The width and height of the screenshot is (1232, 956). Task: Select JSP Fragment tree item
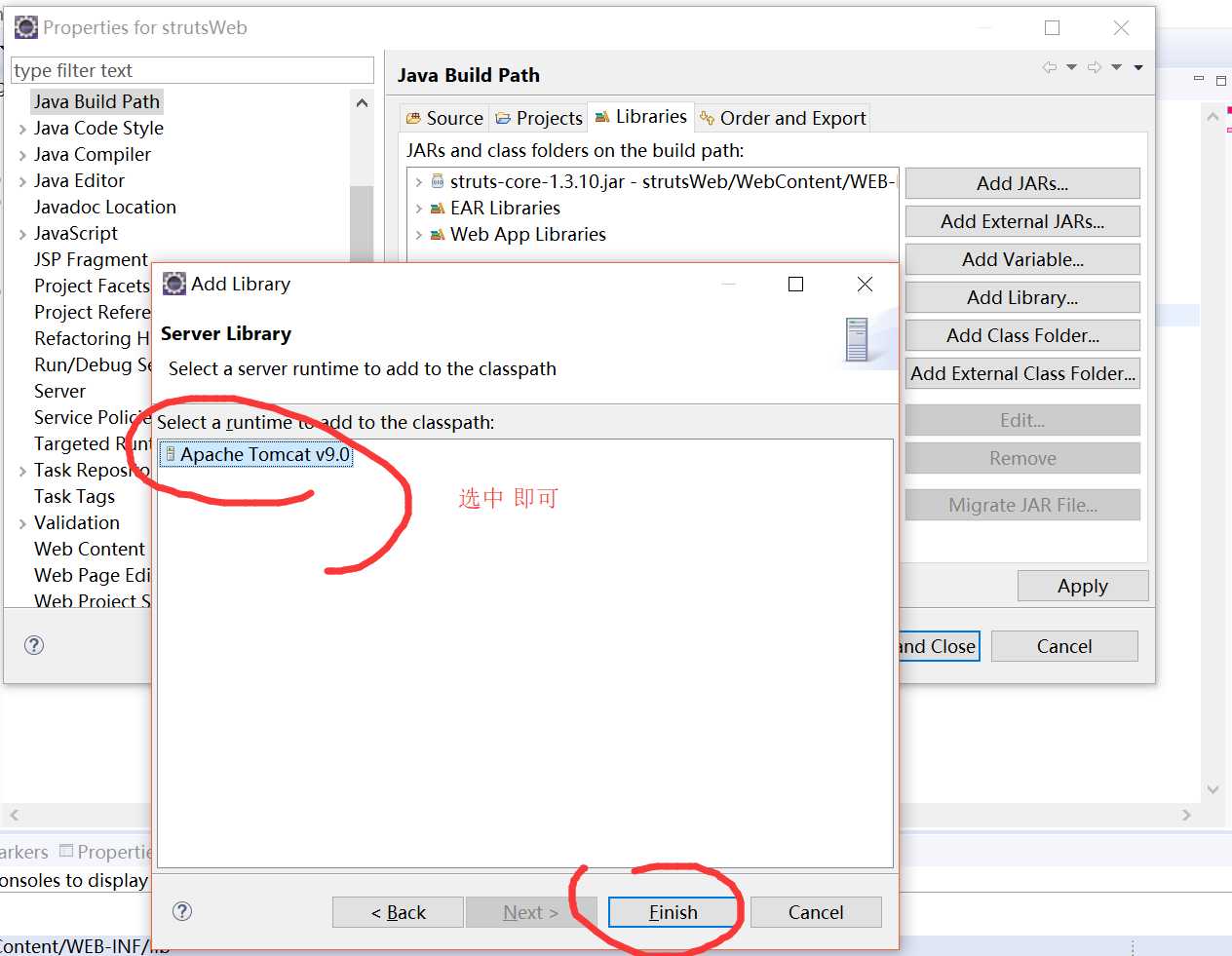coord(91,259)
